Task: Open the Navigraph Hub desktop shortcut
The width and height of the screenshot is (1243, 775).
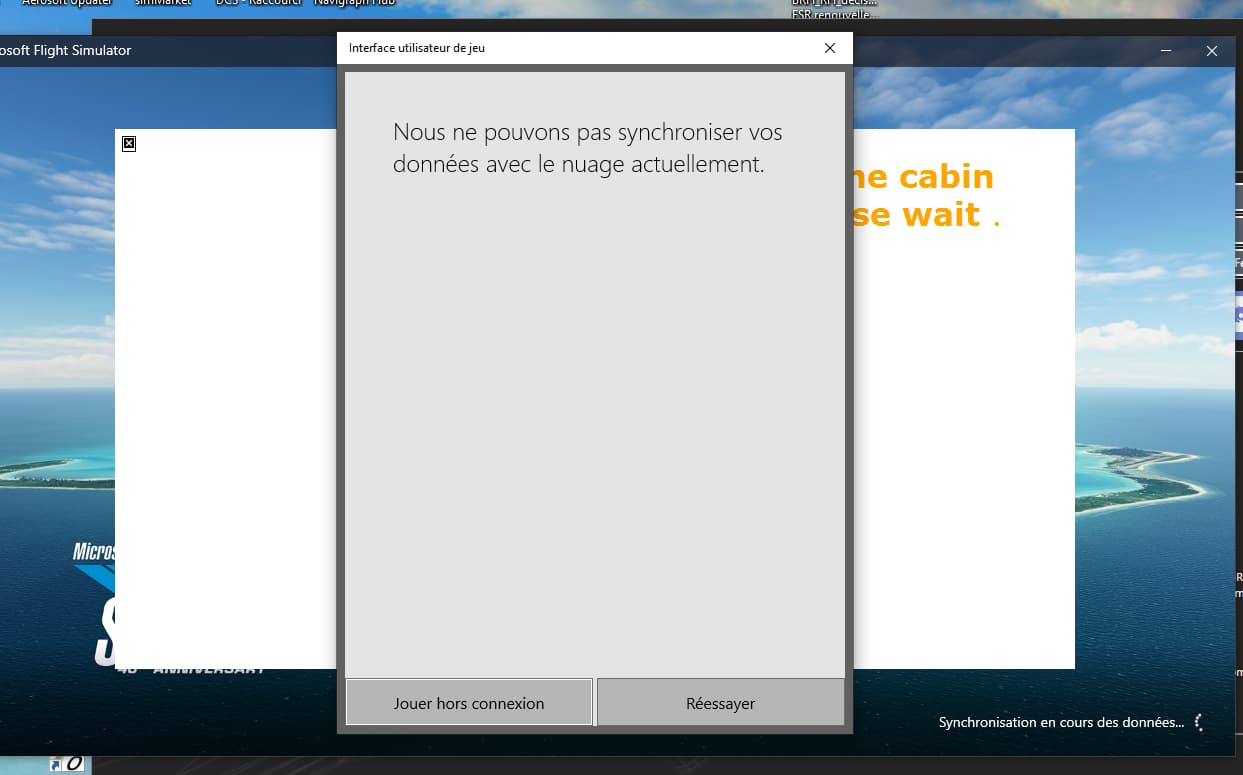Action: 354,3
